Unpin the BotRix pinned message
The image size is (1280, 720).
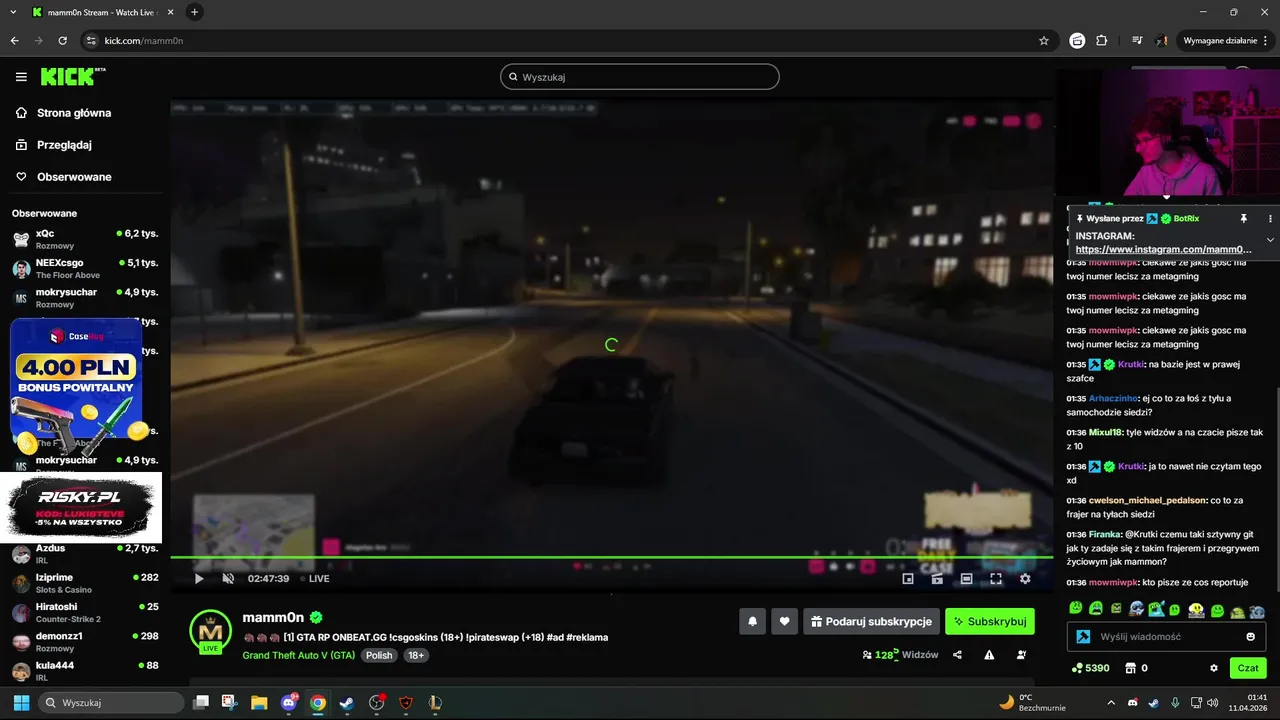pos(1244,218)
